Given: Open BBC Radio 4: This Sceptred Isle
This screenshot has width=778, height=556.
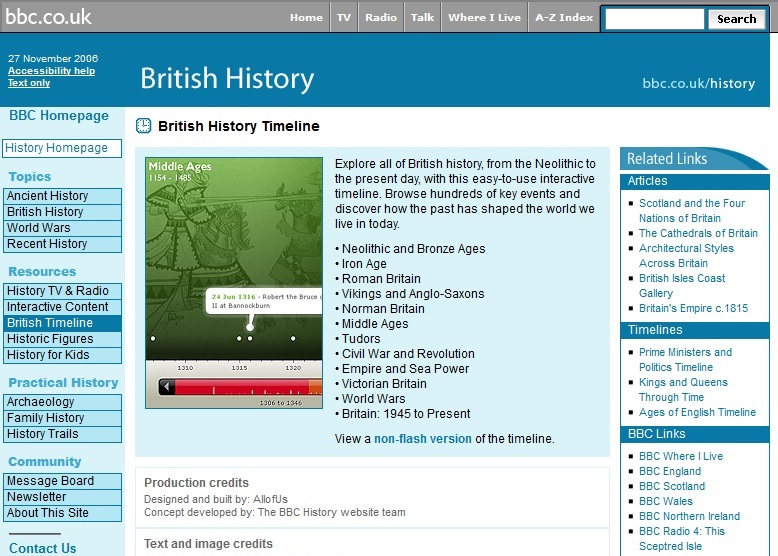Looking at the screenshot, I should 682,539.
